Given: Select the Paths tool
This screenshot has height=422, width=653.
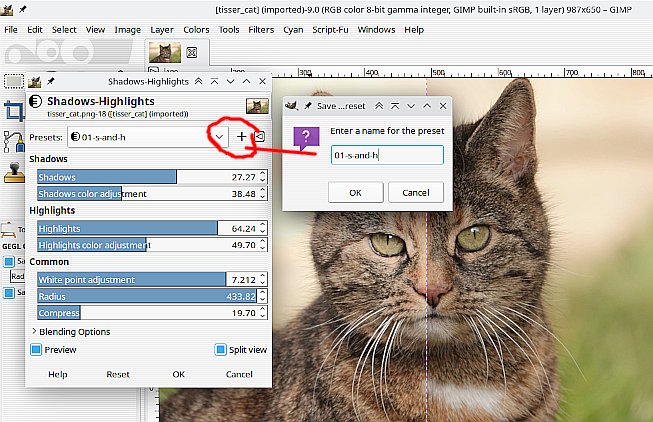Looking at the screenshot, I should 13,142.
